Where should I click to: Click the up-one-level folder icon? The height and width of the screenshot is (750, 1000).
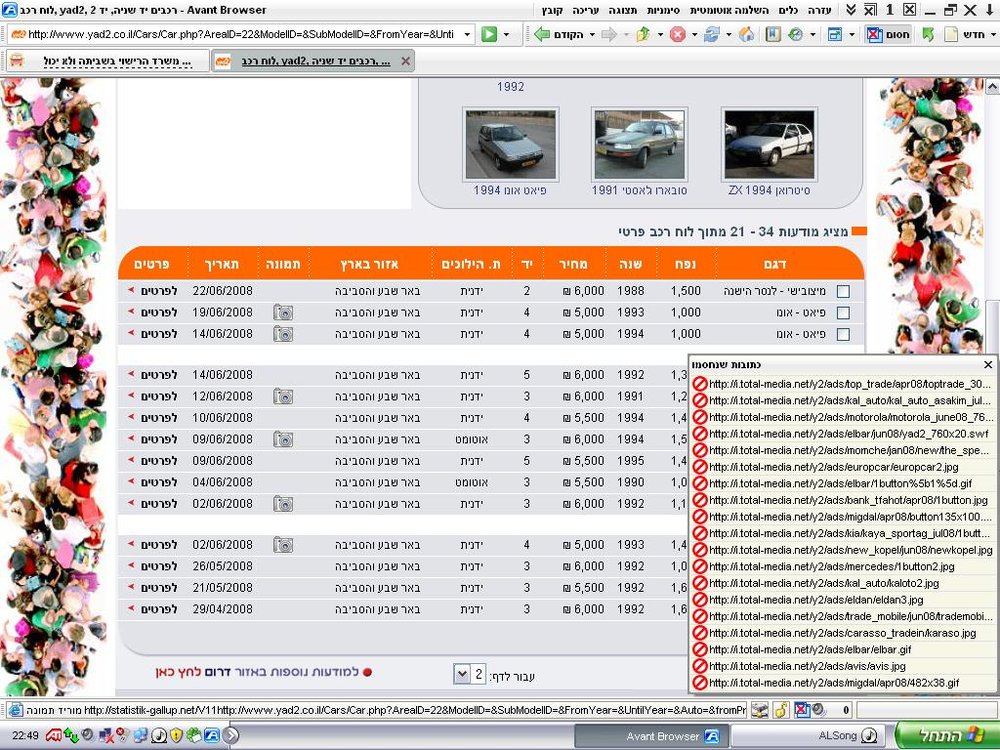643,34
